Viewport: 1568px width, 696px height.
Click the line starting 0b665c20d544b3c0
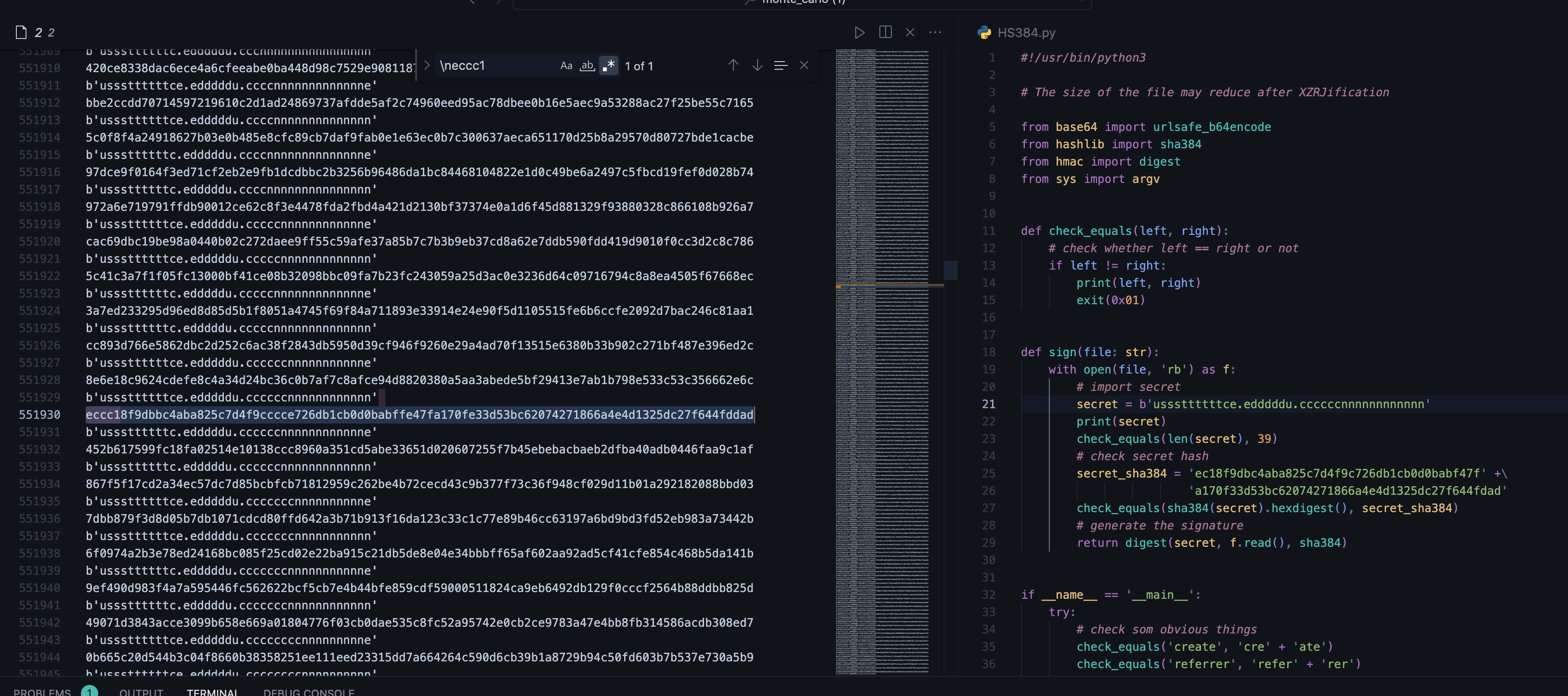(x=419, y=657)
